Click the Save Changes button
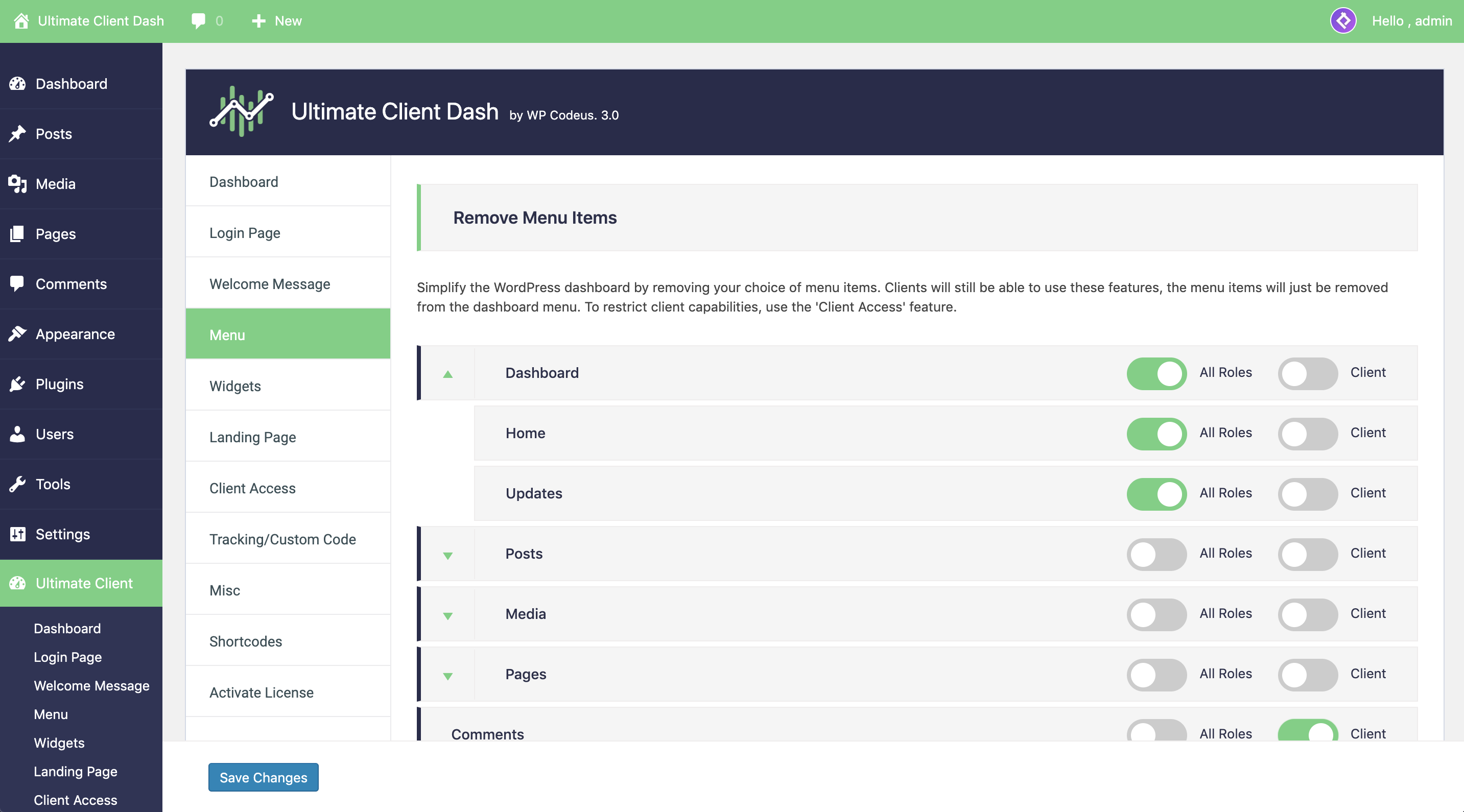 [x=264, y=777]
